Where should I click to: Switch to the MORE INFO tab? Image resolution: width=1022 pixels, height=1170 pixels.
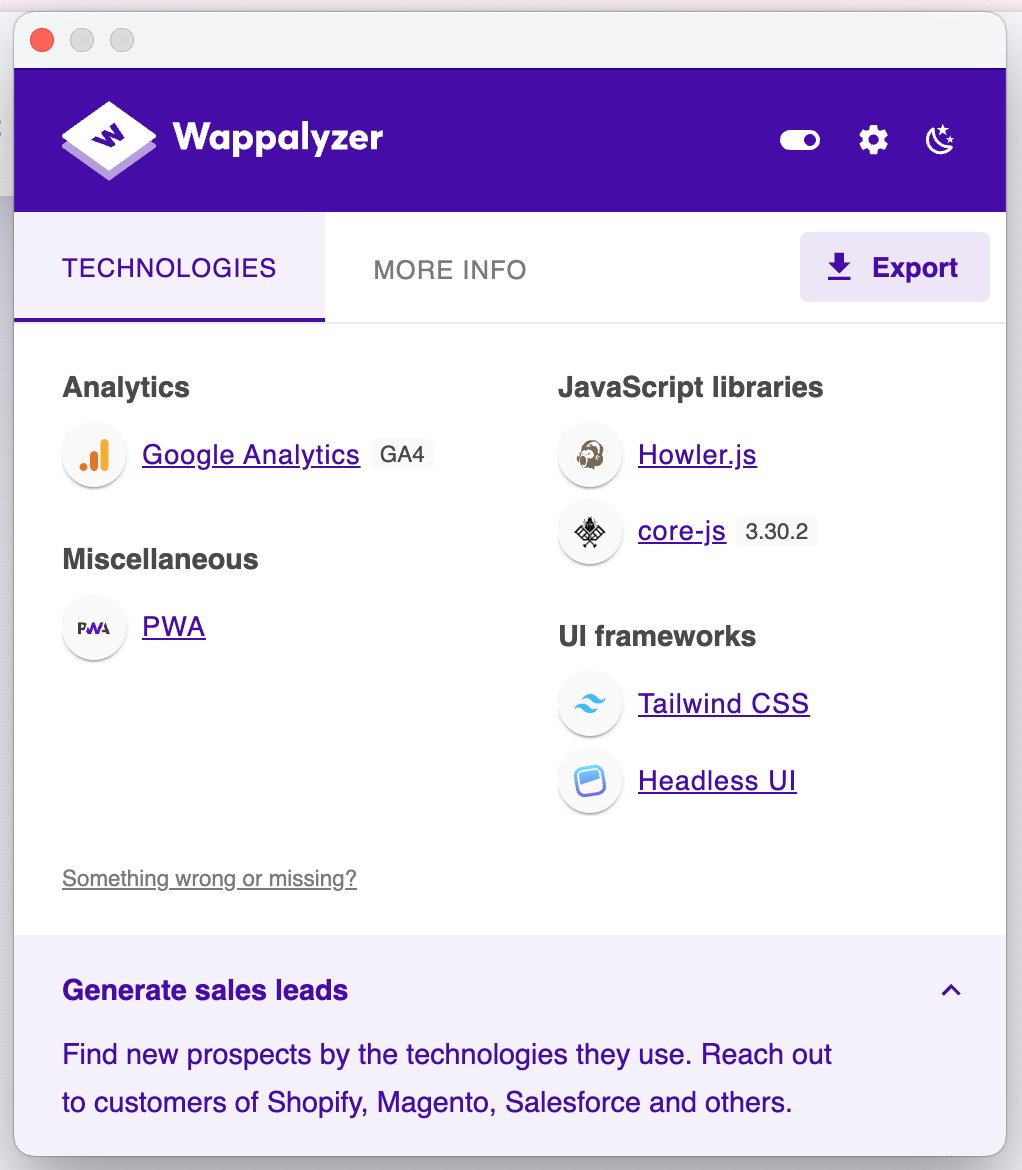click(450, 269)
